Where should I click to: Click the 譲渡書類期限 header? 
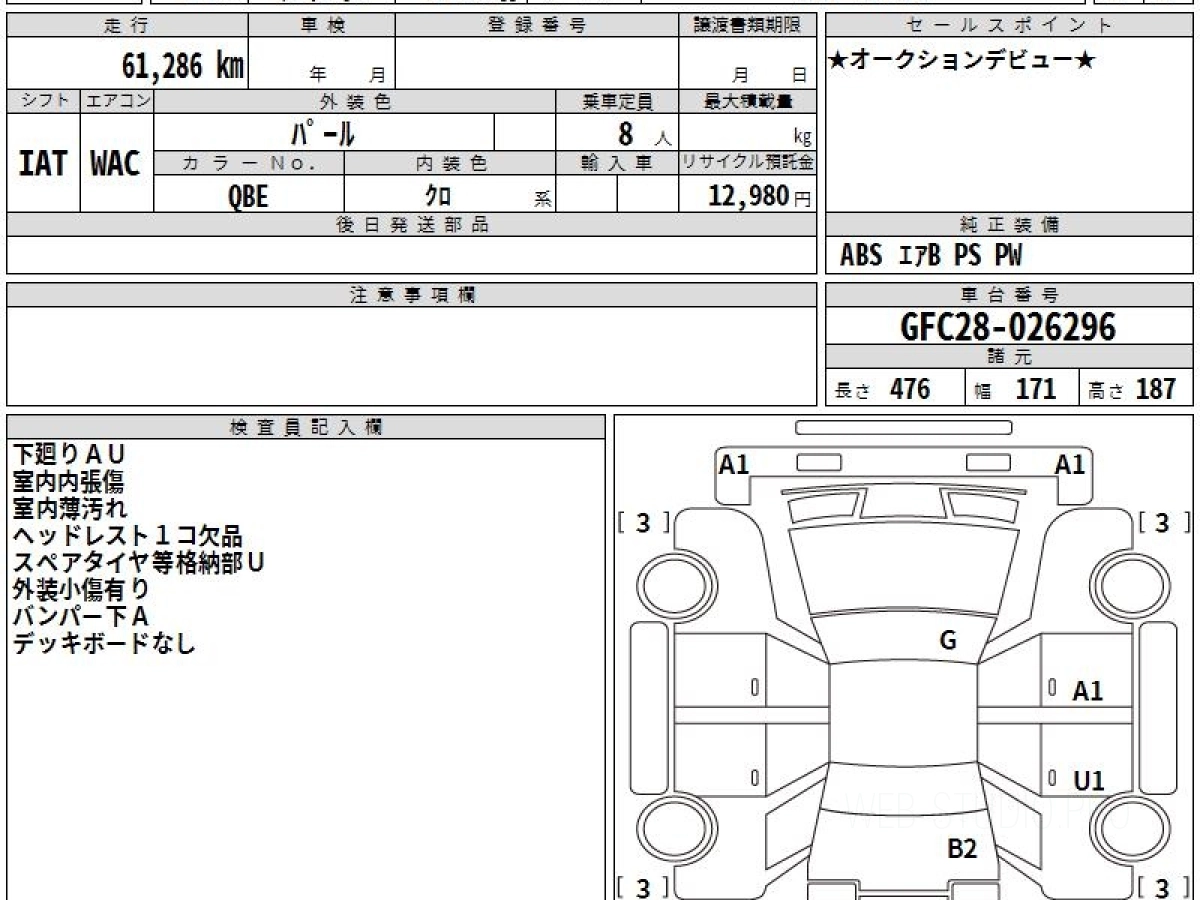747,26
